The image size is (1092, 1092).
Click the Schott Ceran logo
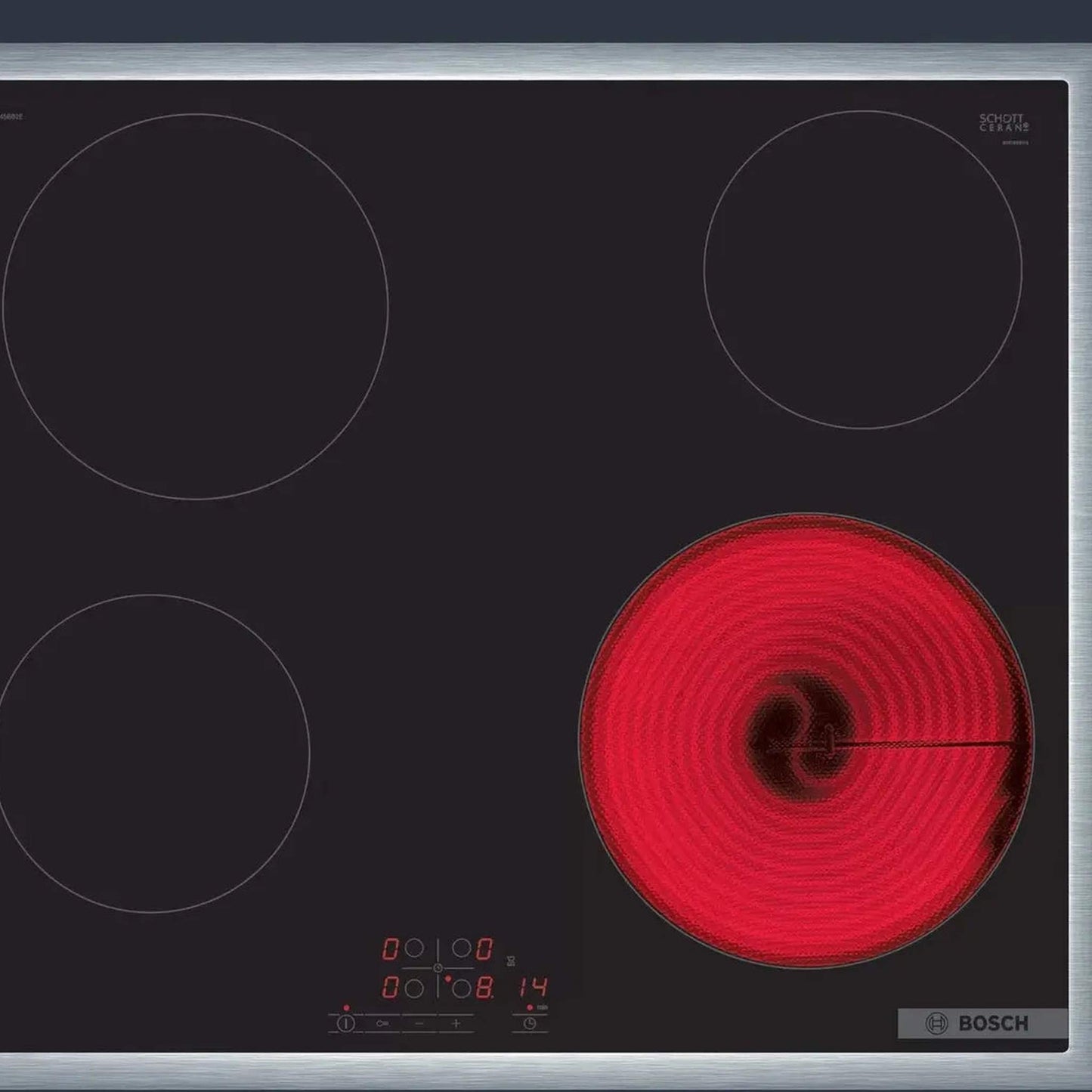[x=1003, y=122]
